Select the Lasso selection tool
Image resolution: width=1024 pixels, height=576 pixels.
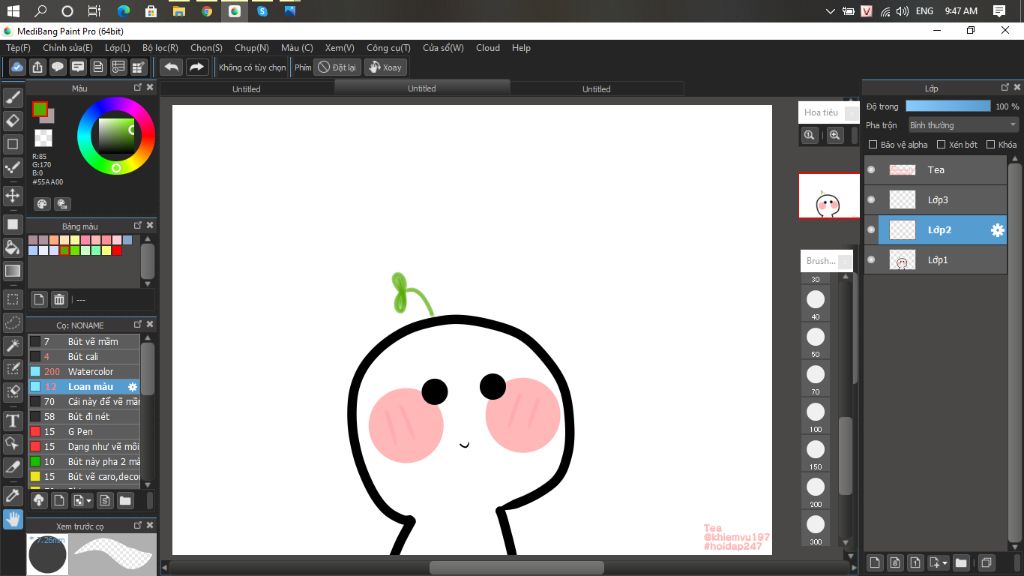click(12, 323)
